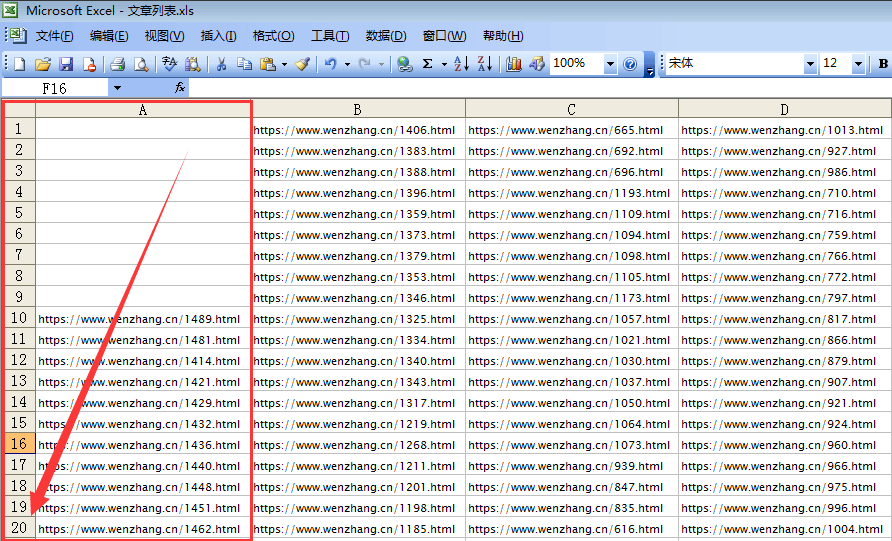Click the 宋体 font name field

click(x=734, y=64)
